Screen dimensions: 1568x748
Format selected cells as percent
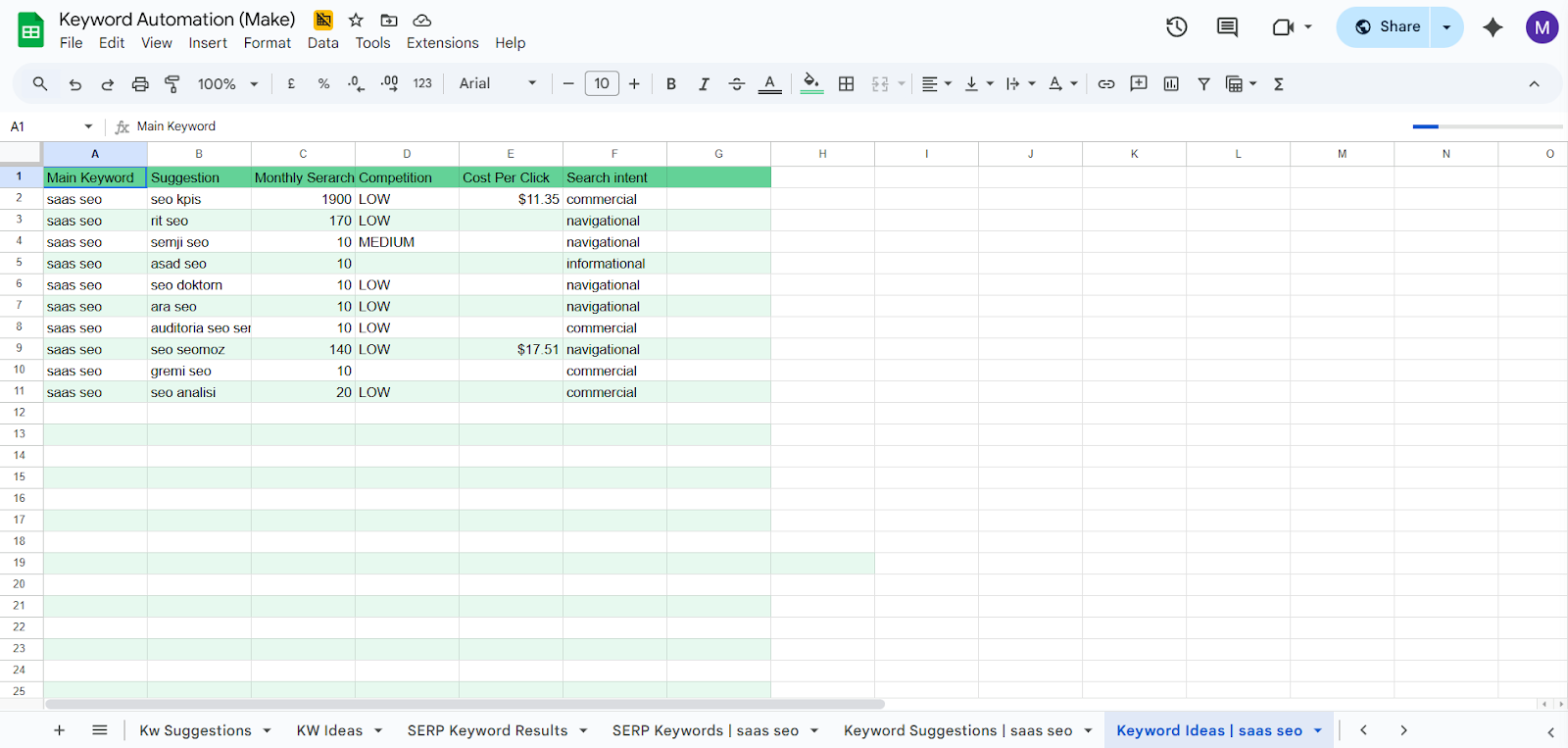323,84
